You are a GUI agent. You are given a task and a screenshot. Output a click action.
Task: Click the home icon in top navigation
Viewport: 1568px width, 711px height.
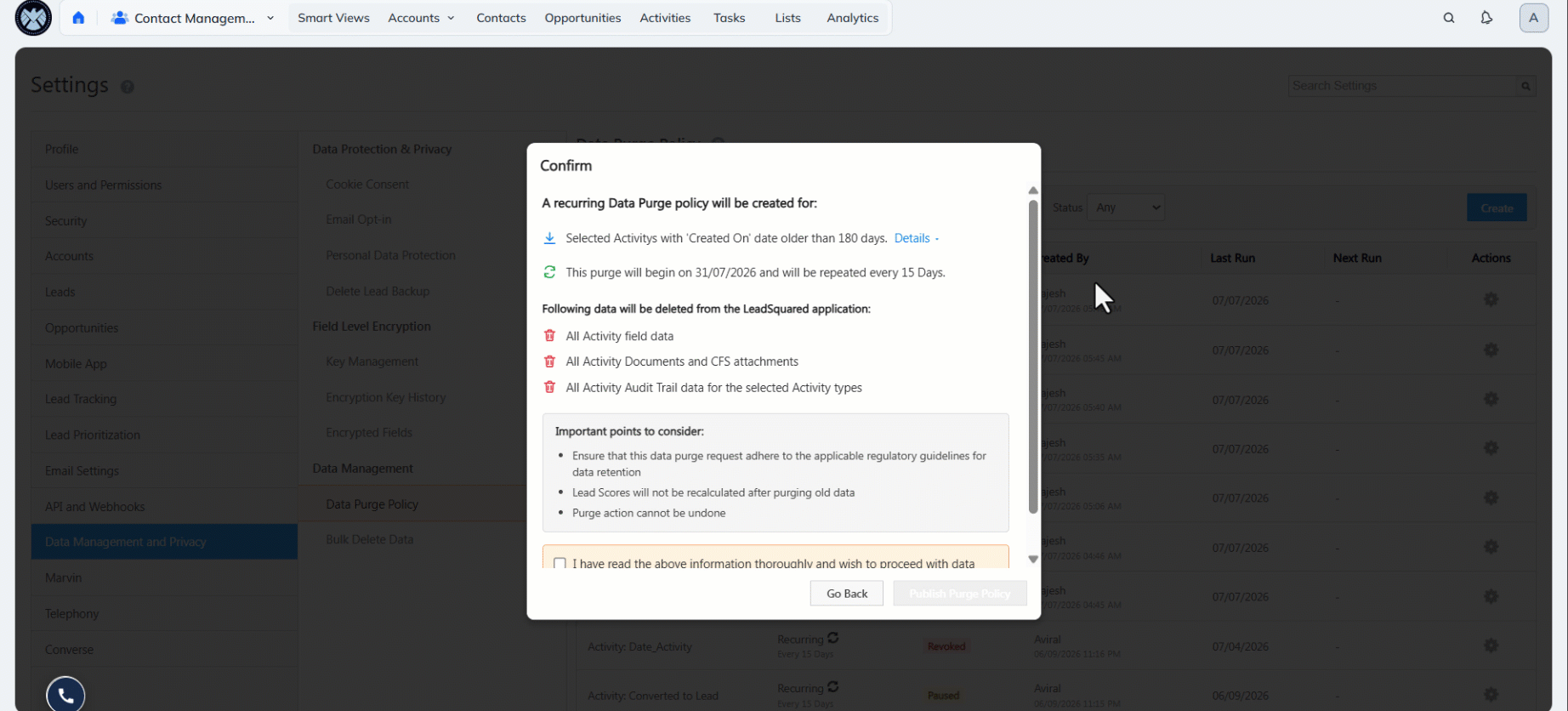tap(78, 18)
